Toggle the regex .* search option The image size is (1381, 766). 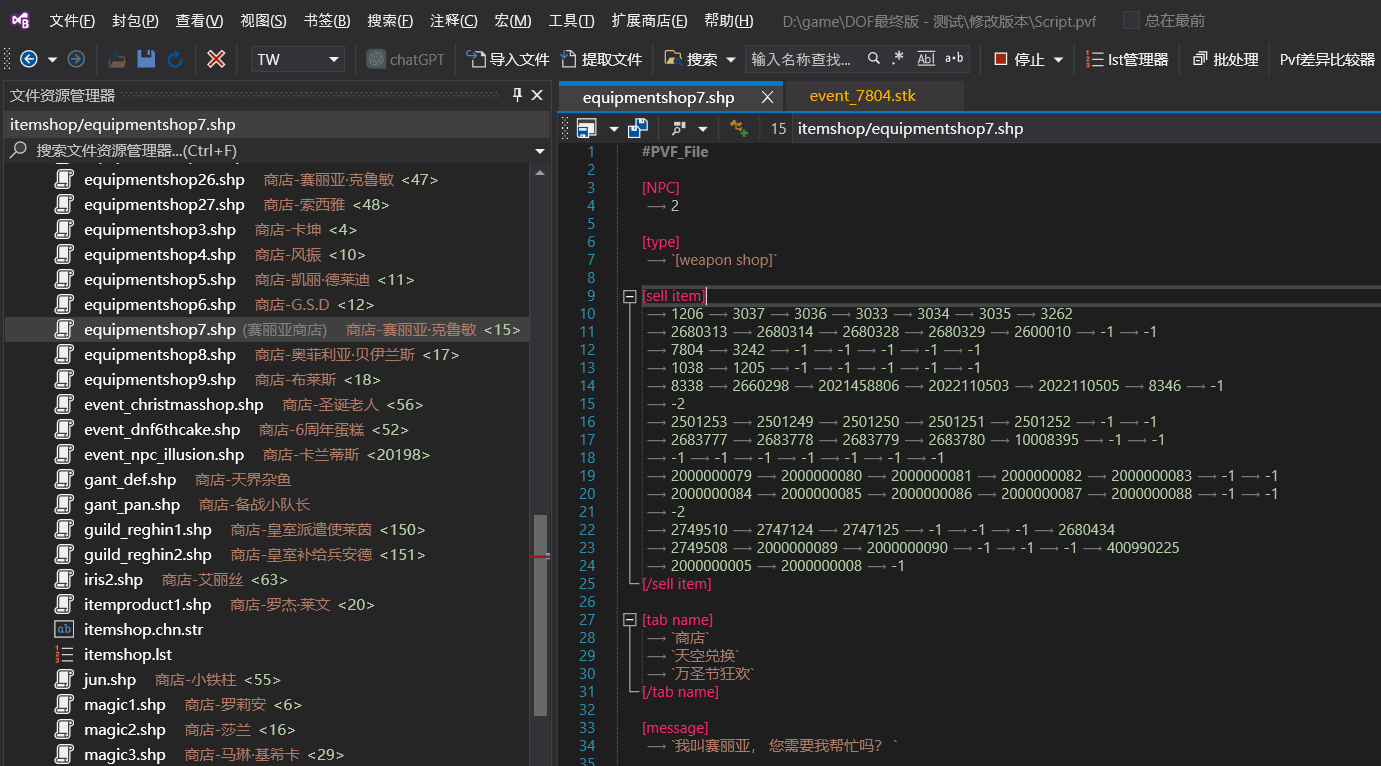[x=897, y=59]
